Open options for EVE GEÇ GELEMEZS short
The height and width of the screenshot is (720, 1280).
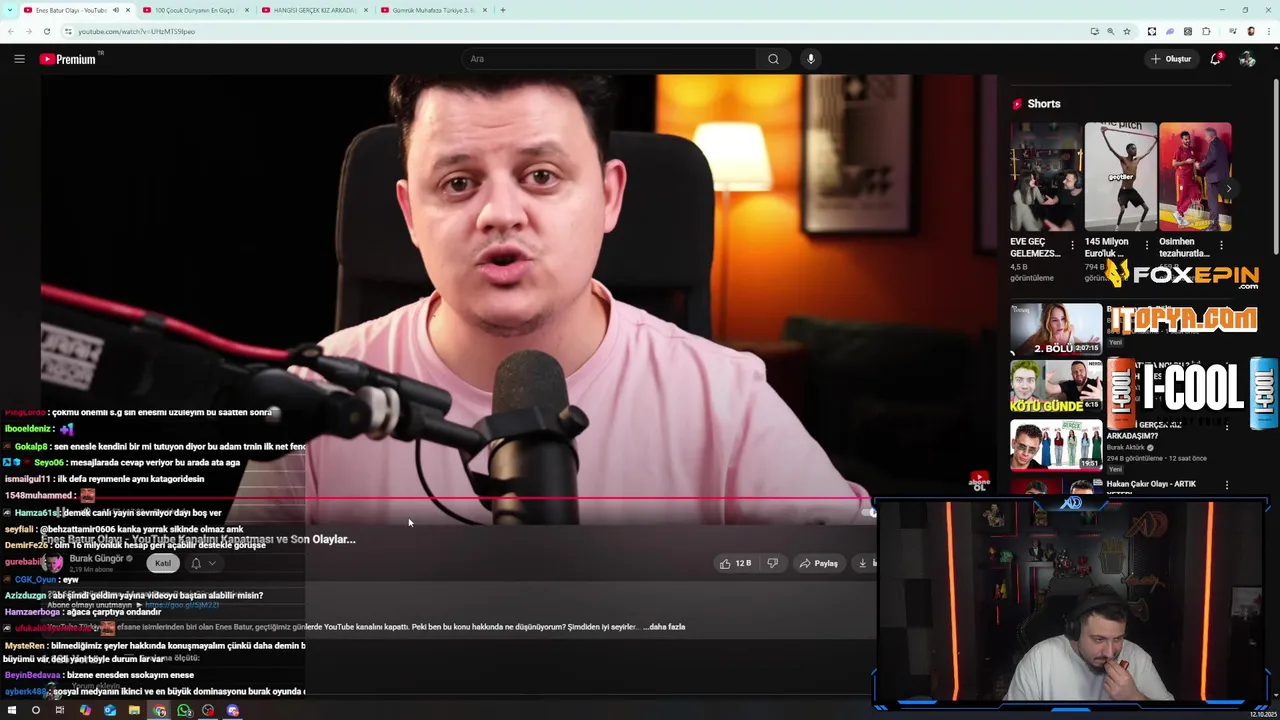[1072, 244]
